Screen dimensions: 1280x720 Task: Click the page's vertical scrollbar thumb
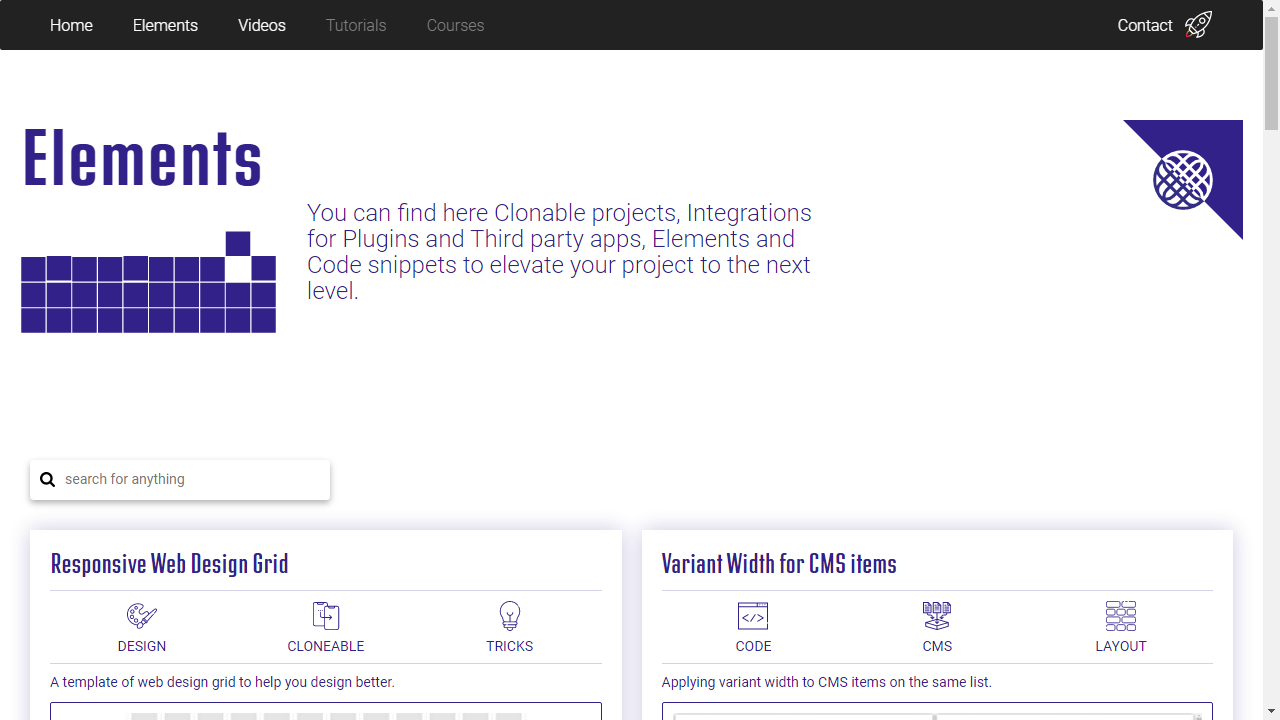pyautogui.click(x=1272, y=73)
